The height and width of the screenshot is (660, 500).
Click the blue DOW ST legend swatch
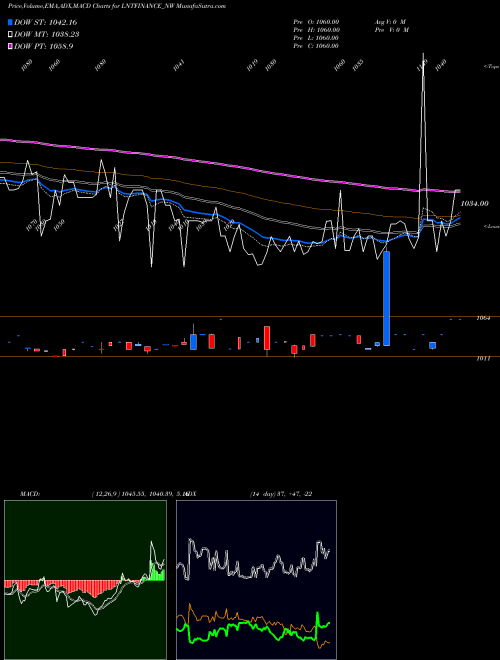(10, 22)
